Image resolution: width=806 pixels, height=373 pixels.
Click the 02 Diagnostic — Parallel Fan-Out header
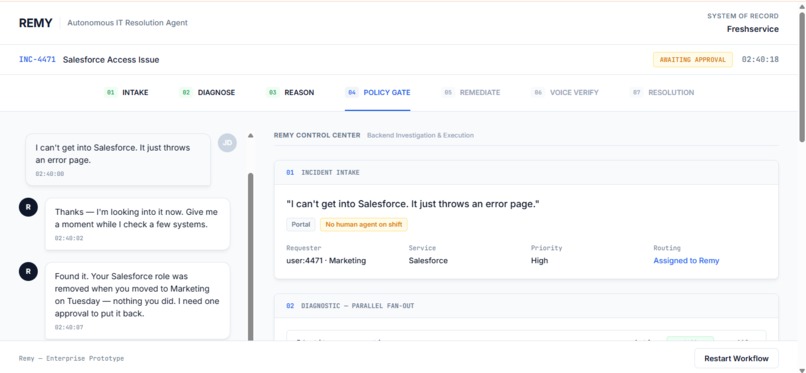pyautogui.click(x=526, y=306)
